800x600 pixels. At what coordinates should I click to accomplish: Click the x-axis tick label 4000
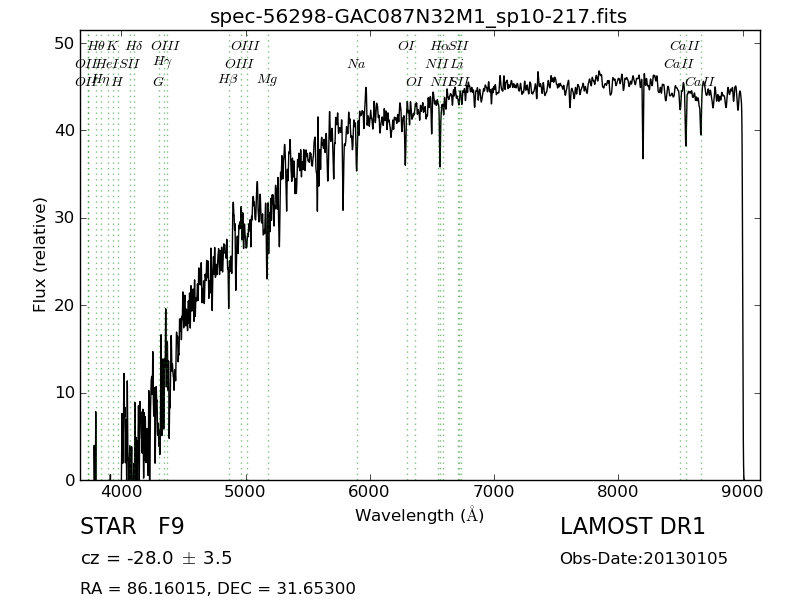[122, 491]
